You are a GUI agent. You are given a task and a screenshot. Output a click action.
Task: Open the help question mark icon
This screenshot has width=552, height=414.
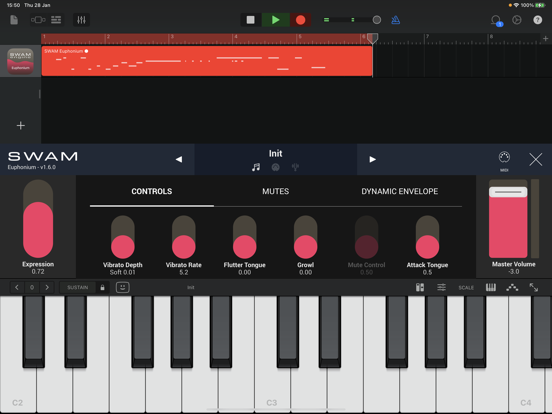538,20
